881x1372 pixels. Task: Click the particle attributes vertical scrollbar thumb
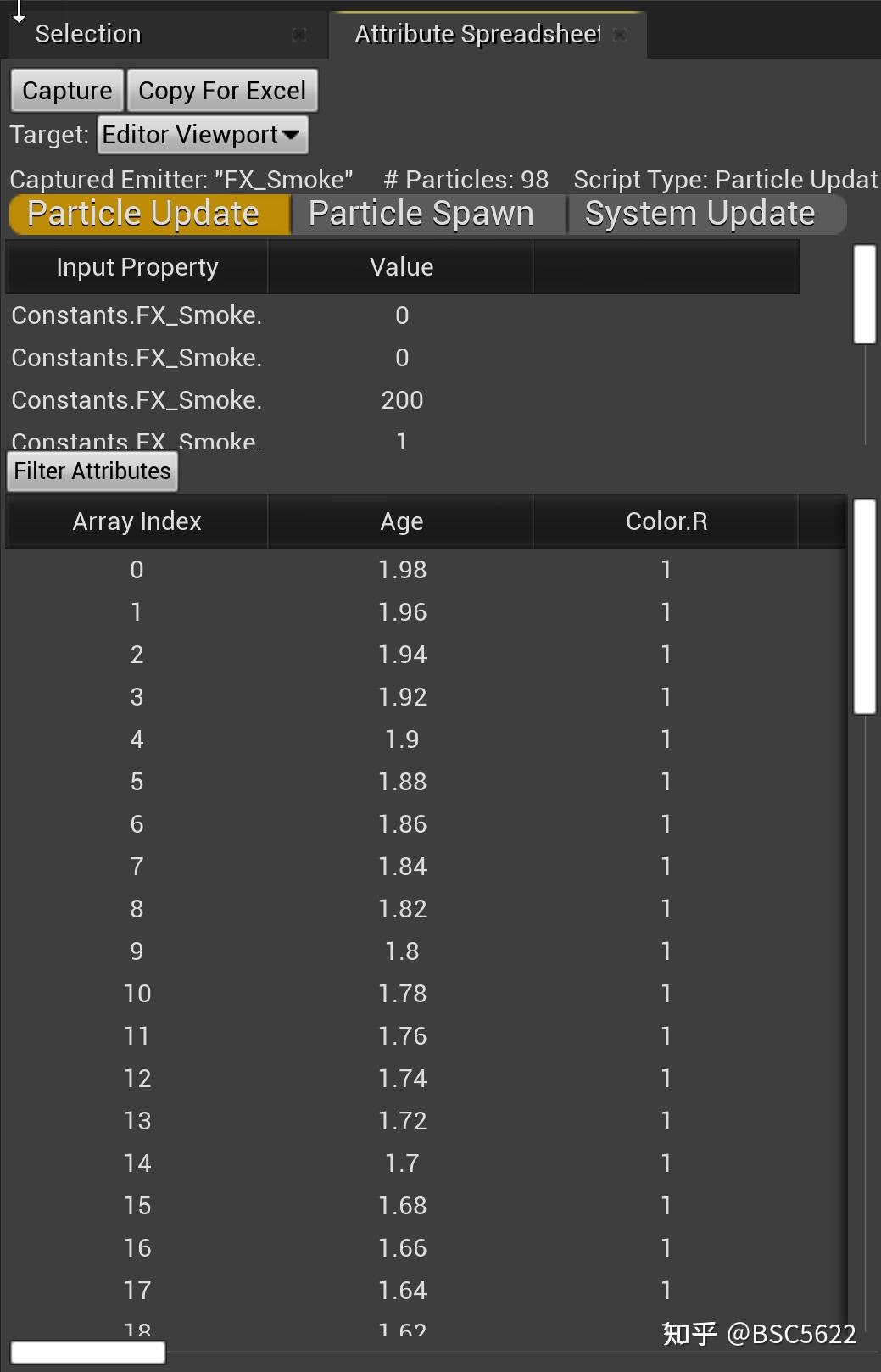click(864, 607)
